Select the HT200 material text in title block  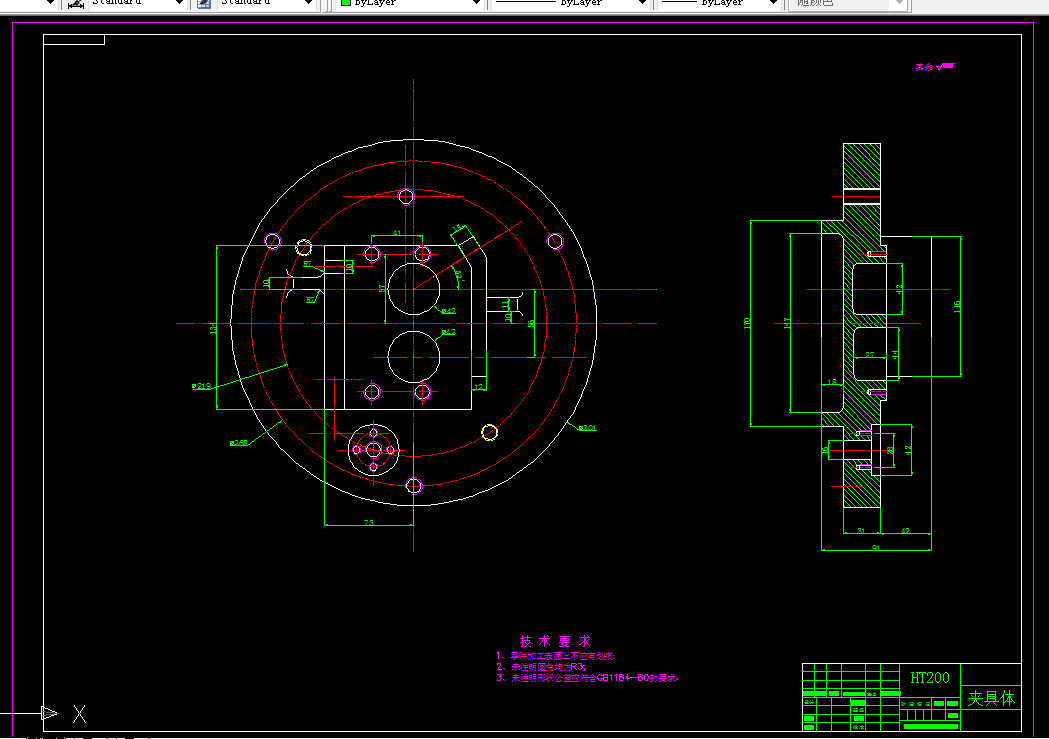tap(930, 677)
